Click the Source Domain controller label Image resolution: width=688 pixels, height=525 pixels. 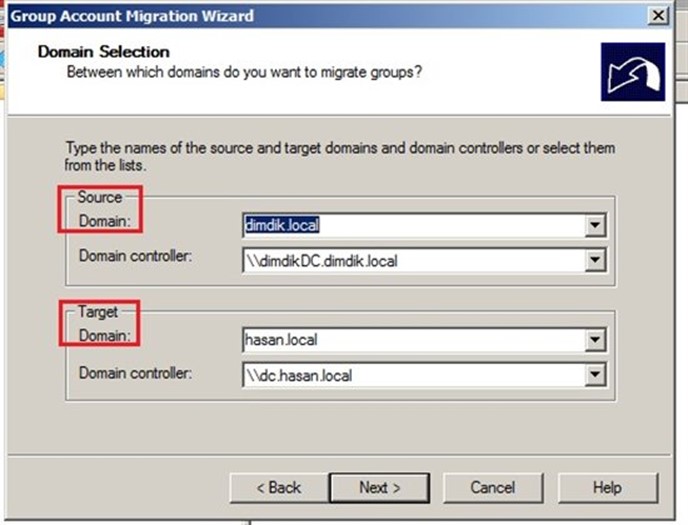[136, 256]
